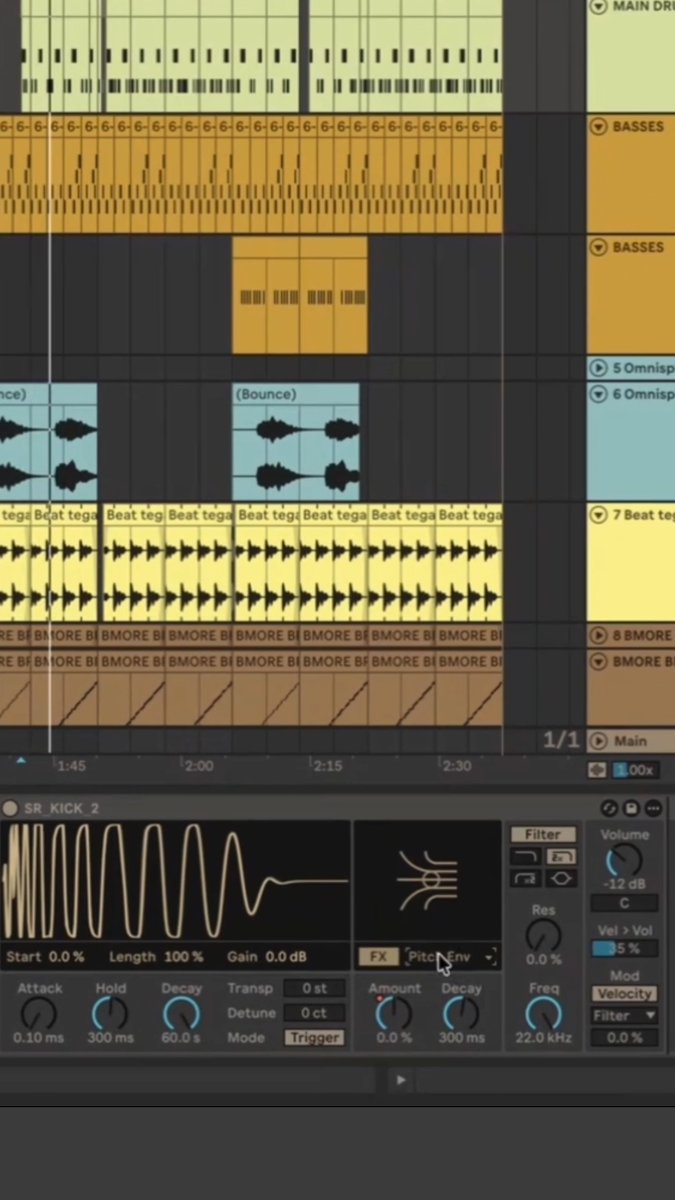Open the Pitch Env effect type dropdown
This screenshot has height=1200, width=675.
(450, 957)
